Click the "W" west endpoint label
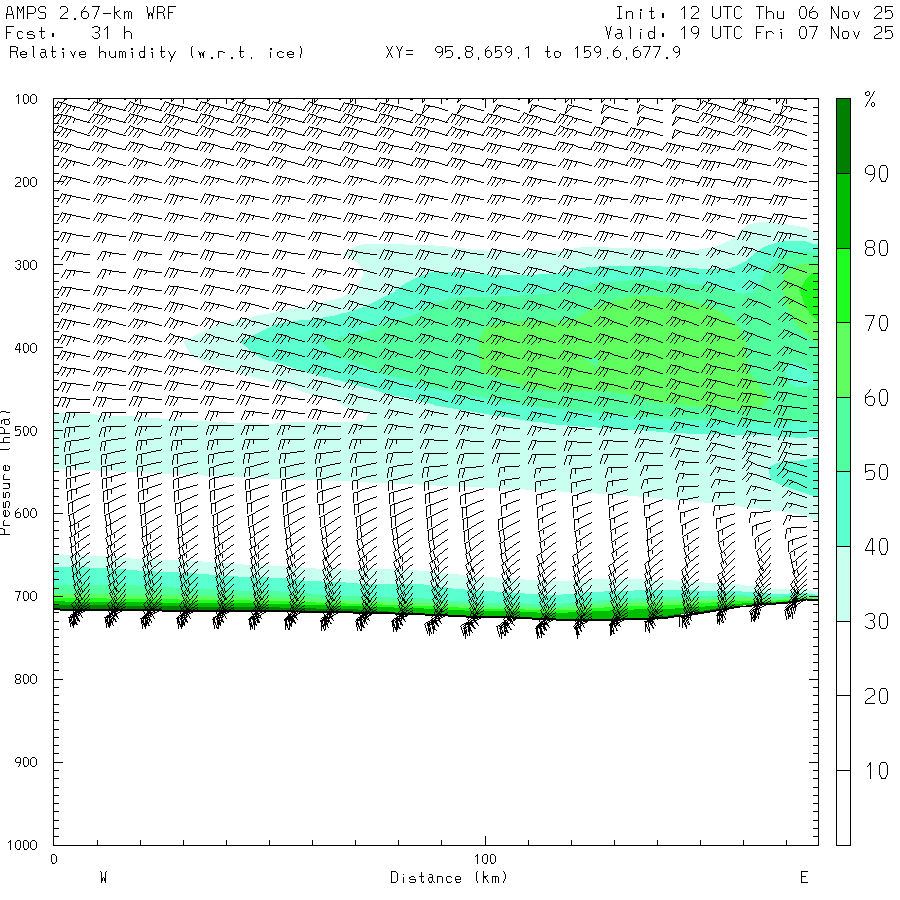This screenshot has width=900, height=900. pyautogui.click(x=103, y=878)
